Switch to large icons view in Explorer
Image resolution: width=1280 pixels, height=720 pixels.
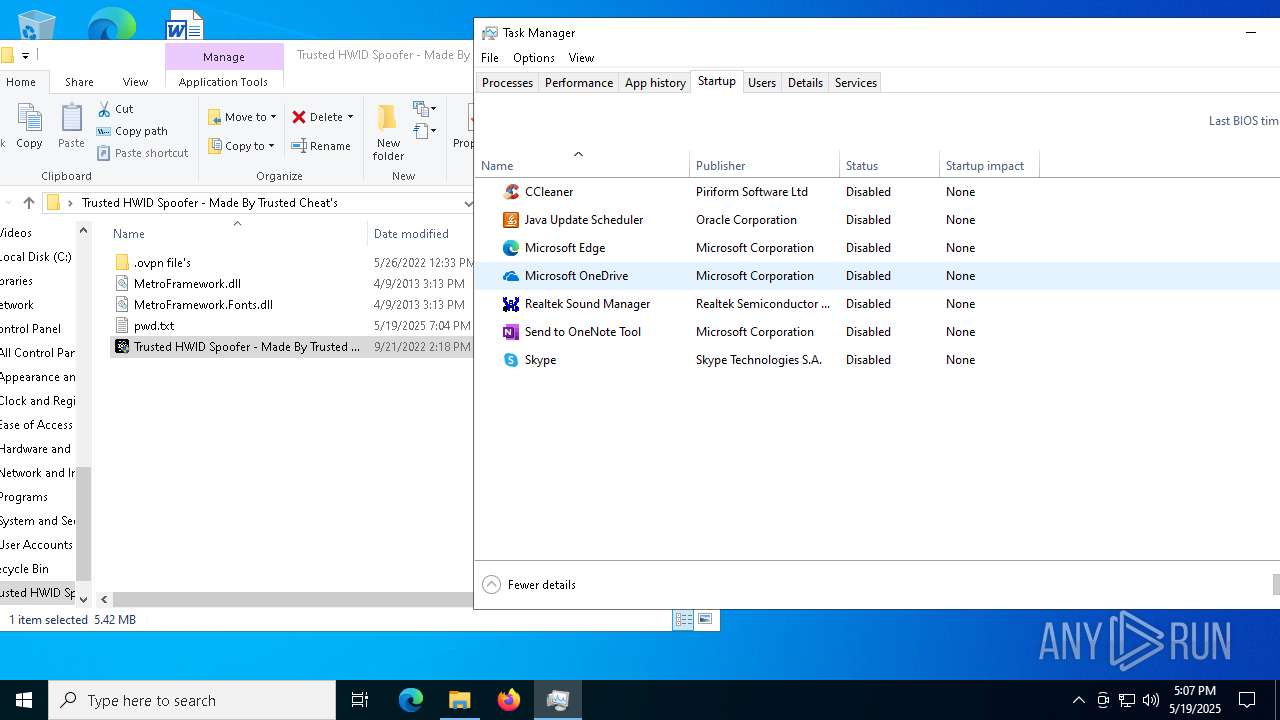[705, 620]
